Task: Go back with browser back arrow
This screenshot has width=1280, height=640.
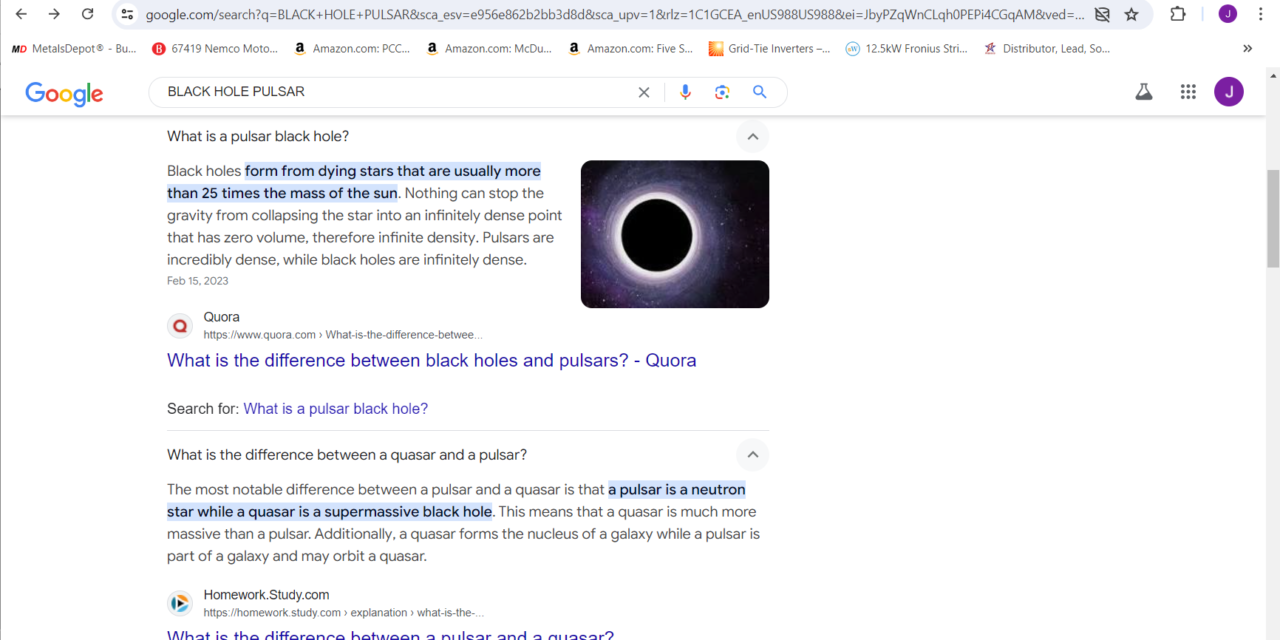Action: (21, 14)
